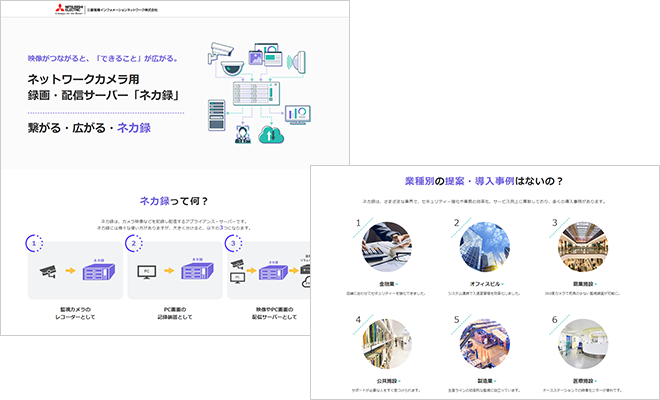Image resolution: width=660 pixels, height=400 pixels.
Task: Click the camera icon in the 監視カメラのレコーダー card
Action: pos(48,271)
